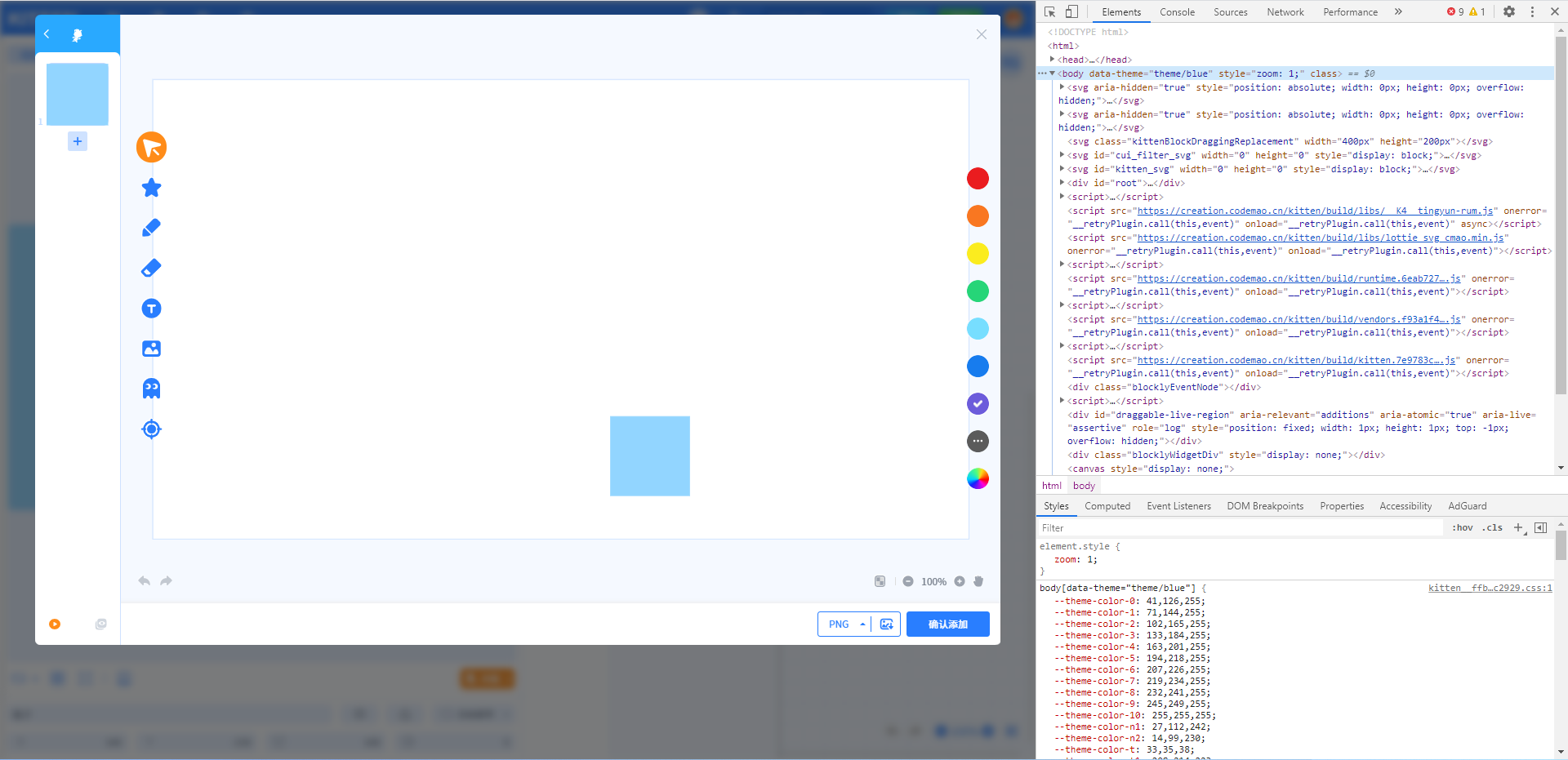Pick the pencil brush tool
This screenshot has width=1568, height=760.
tap(151, 228)
